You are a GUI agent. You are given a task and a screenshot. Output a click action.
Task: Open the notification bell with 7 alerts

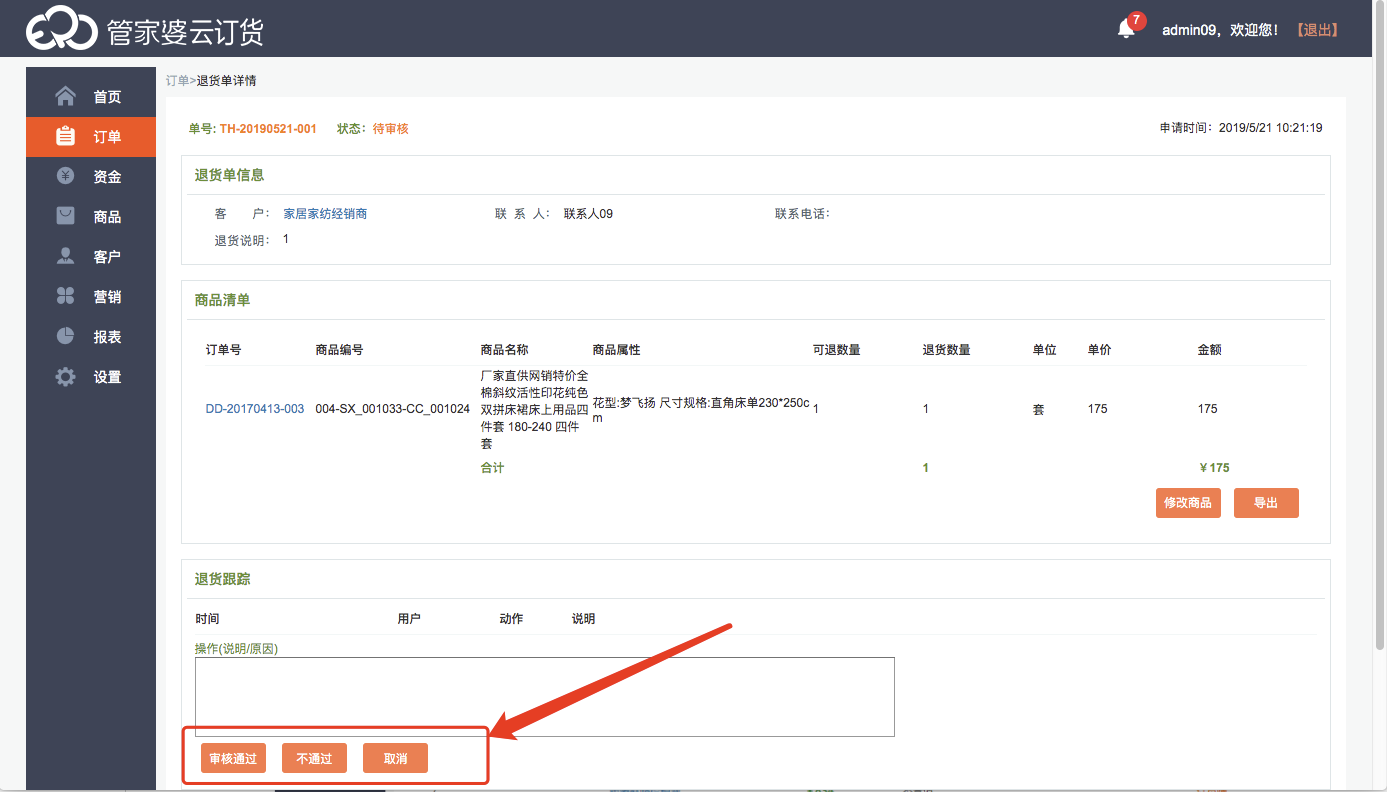1127,29
